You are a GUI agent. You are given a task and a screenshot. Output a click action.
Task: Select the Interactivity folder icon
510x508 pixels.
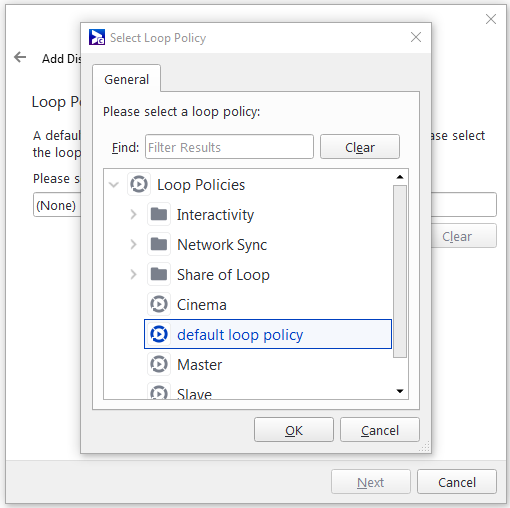tap(159, 214)
